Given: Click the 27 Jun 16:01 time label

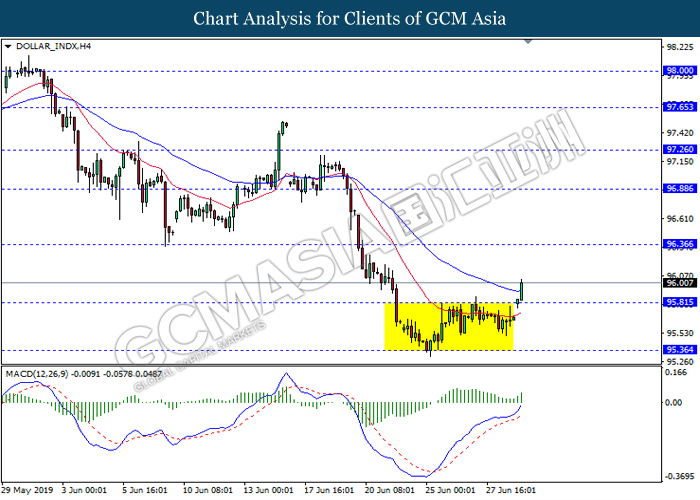Looking at the screenshot, I should pyautogui.click(x=511, y=490).
